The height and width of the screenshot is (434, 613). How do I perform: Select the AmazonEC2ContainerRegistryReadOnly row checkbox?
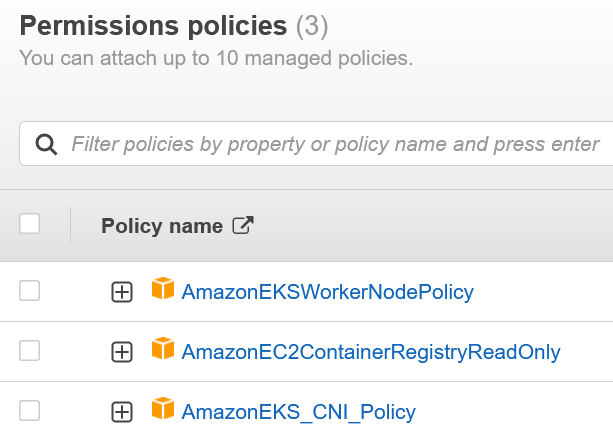pos(30,351)
